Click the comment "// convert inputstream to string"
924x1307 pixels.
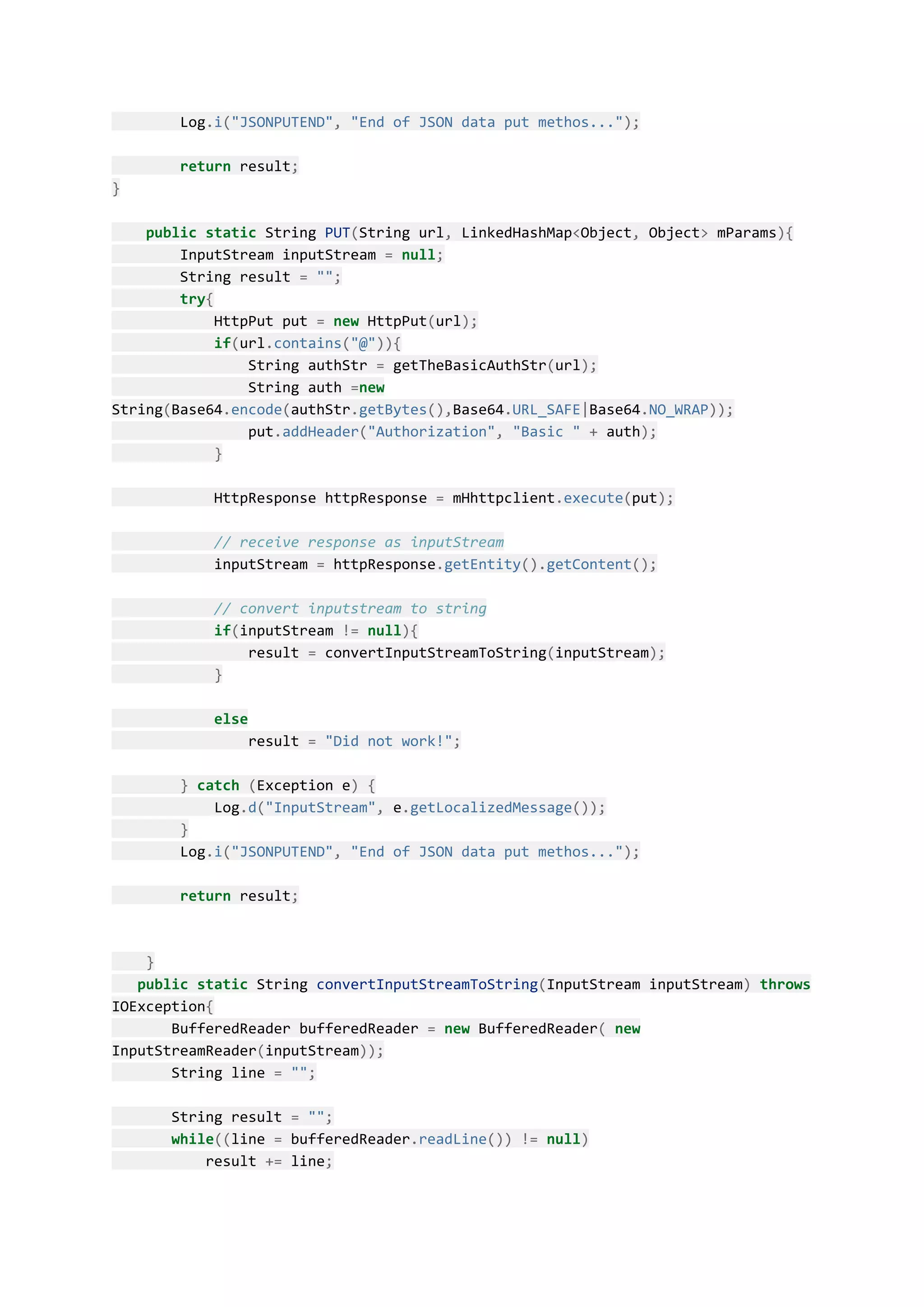pos(350,609)
